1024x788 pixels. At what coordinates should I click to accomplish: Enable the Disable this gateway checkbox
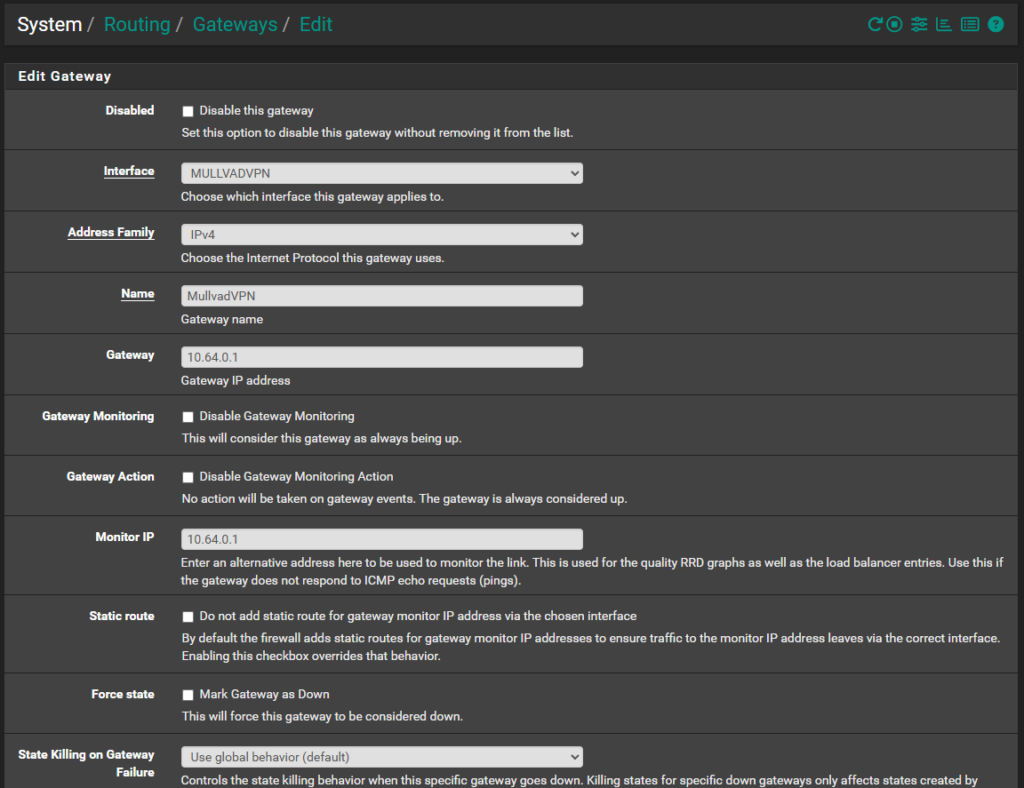click(187, 111)
